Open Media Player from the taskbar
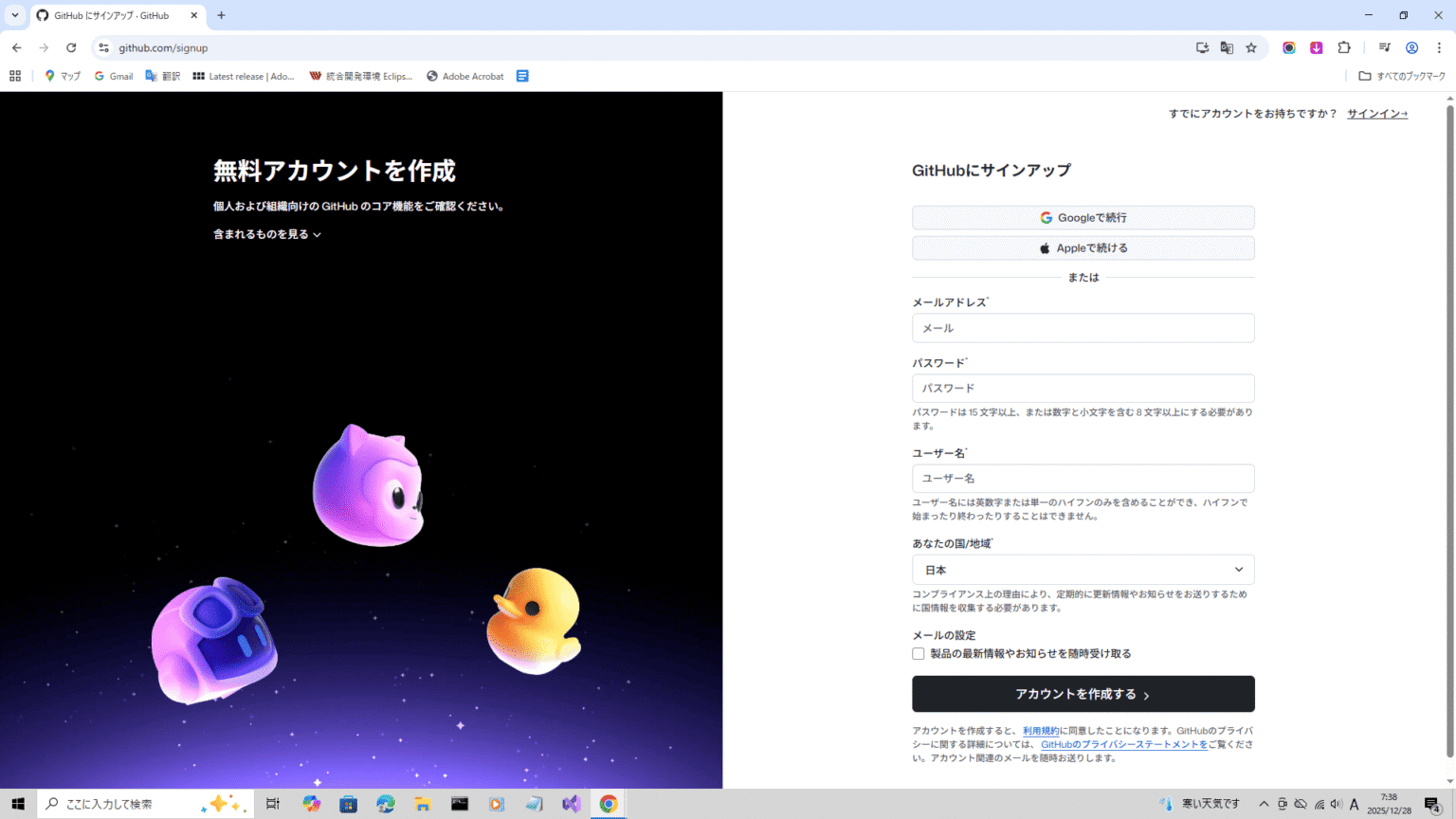Screen dimensions: 1456x819 [496, 803]
